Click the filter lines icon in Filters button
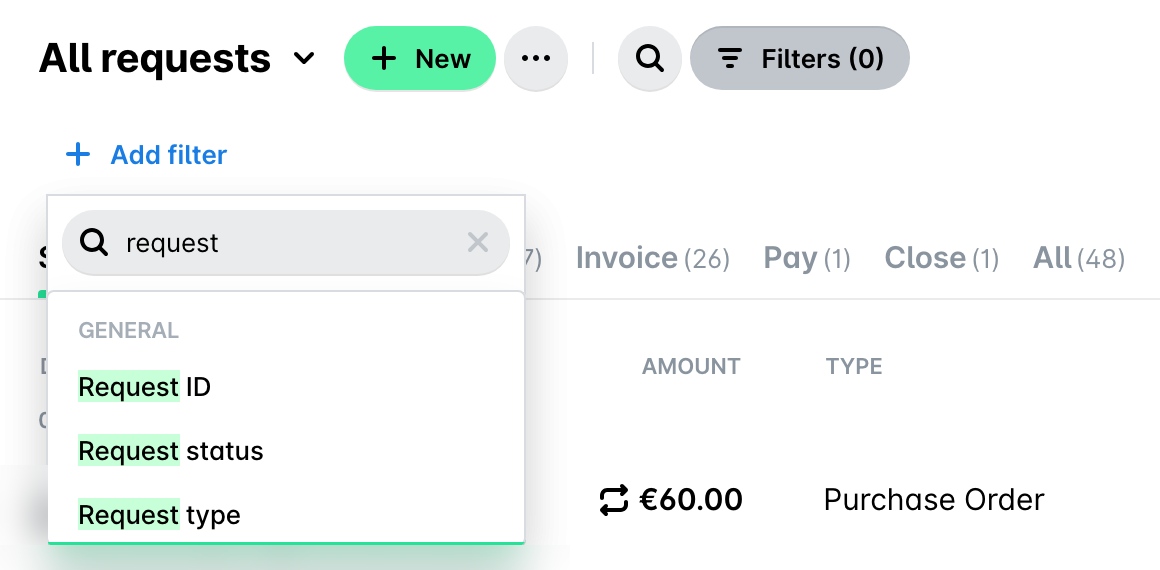 730,58
